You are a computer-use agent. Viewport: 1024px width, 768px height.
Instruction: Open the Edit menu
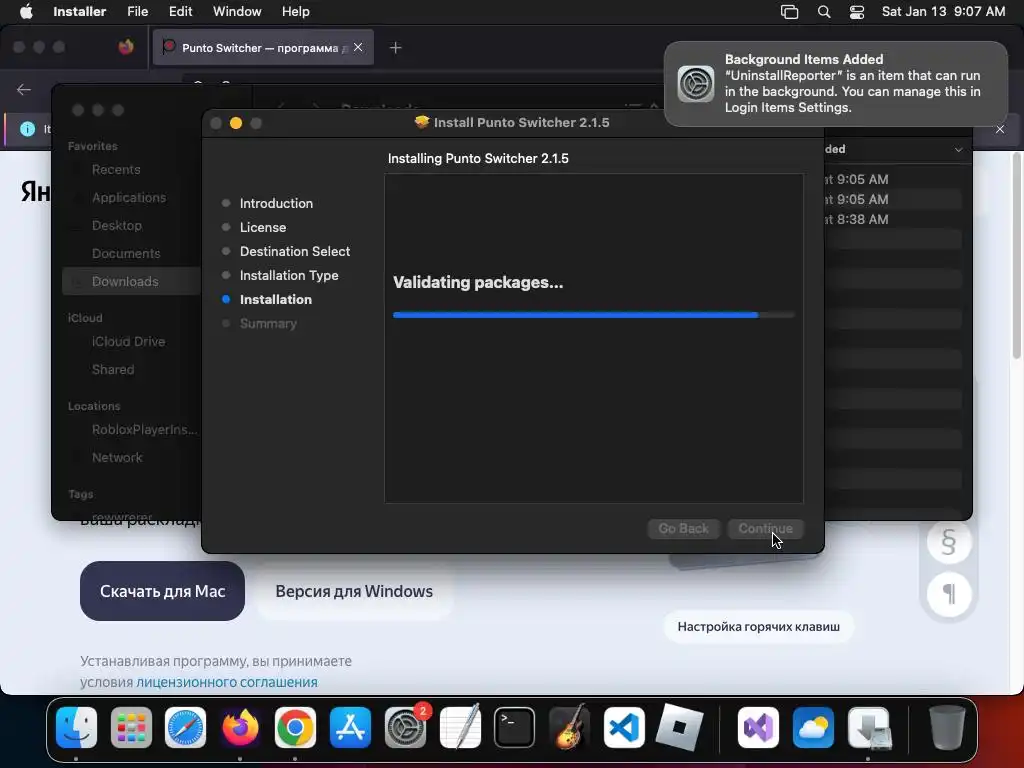point(180,11)
